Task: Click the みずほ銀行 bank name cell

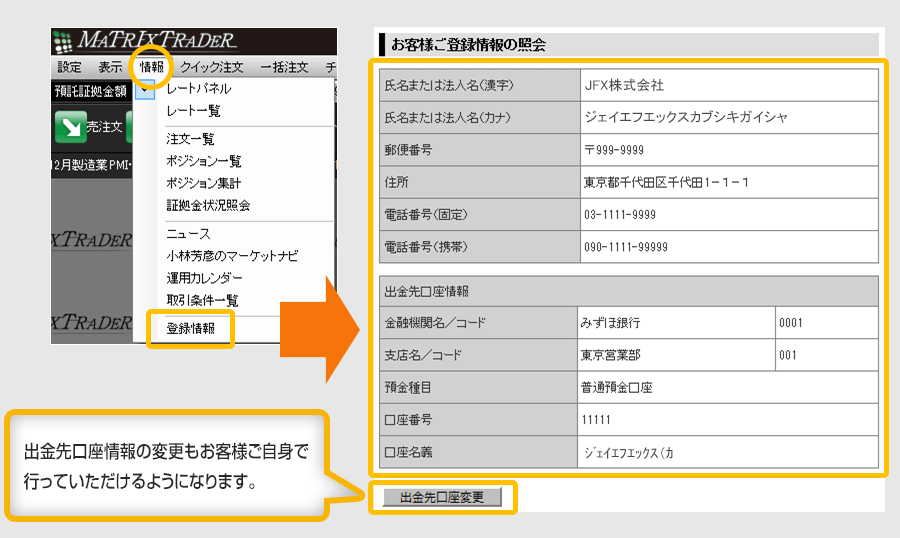Action: 676,323
